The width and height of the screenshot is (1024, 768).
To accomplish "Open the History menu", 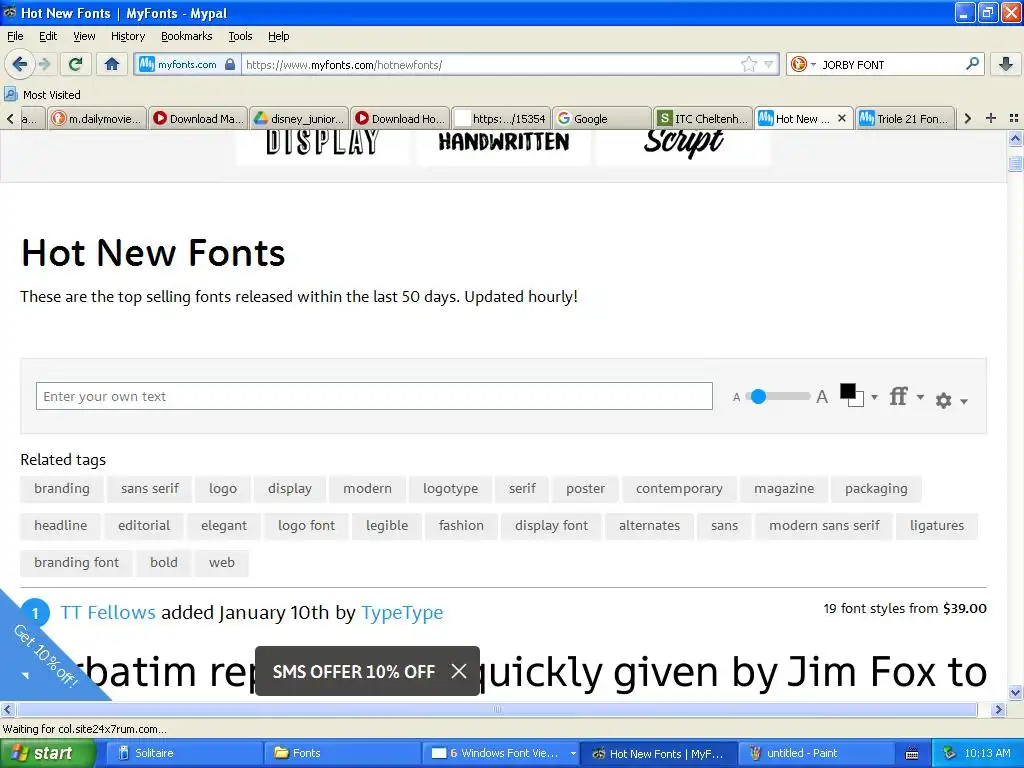I will 127,36.
